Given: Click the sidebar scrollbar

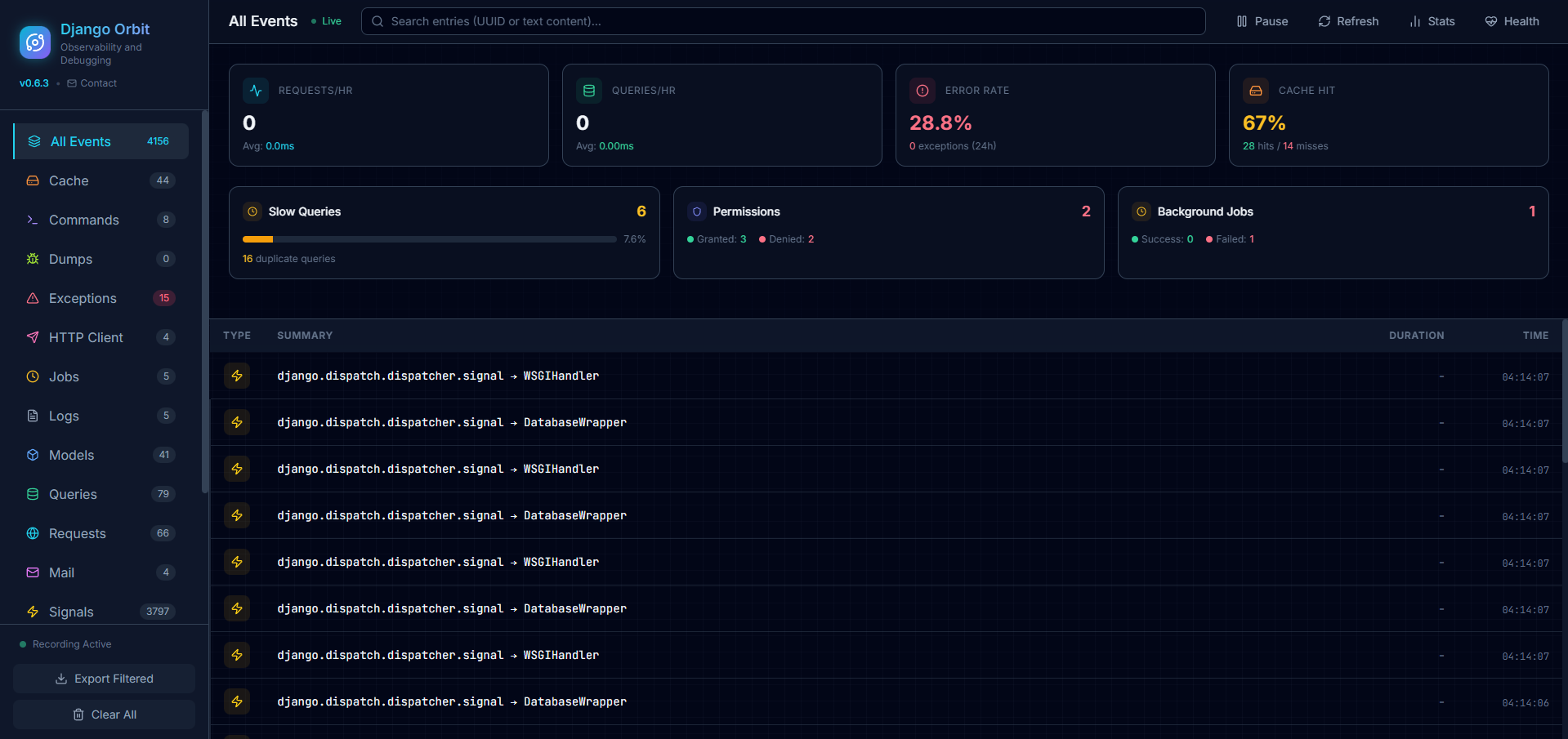Looking at the screenshot, I should 205,302.
